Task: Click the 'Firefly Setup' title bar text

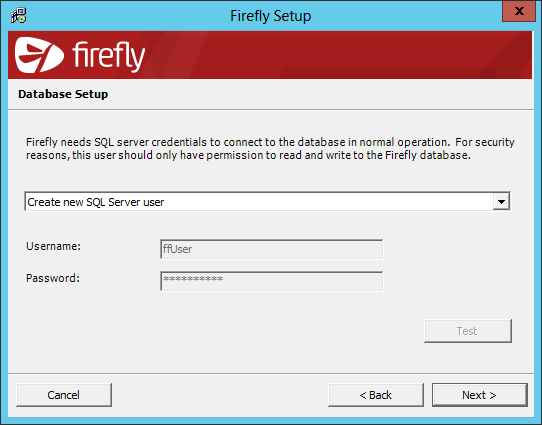Action: [x=271, y=16]
